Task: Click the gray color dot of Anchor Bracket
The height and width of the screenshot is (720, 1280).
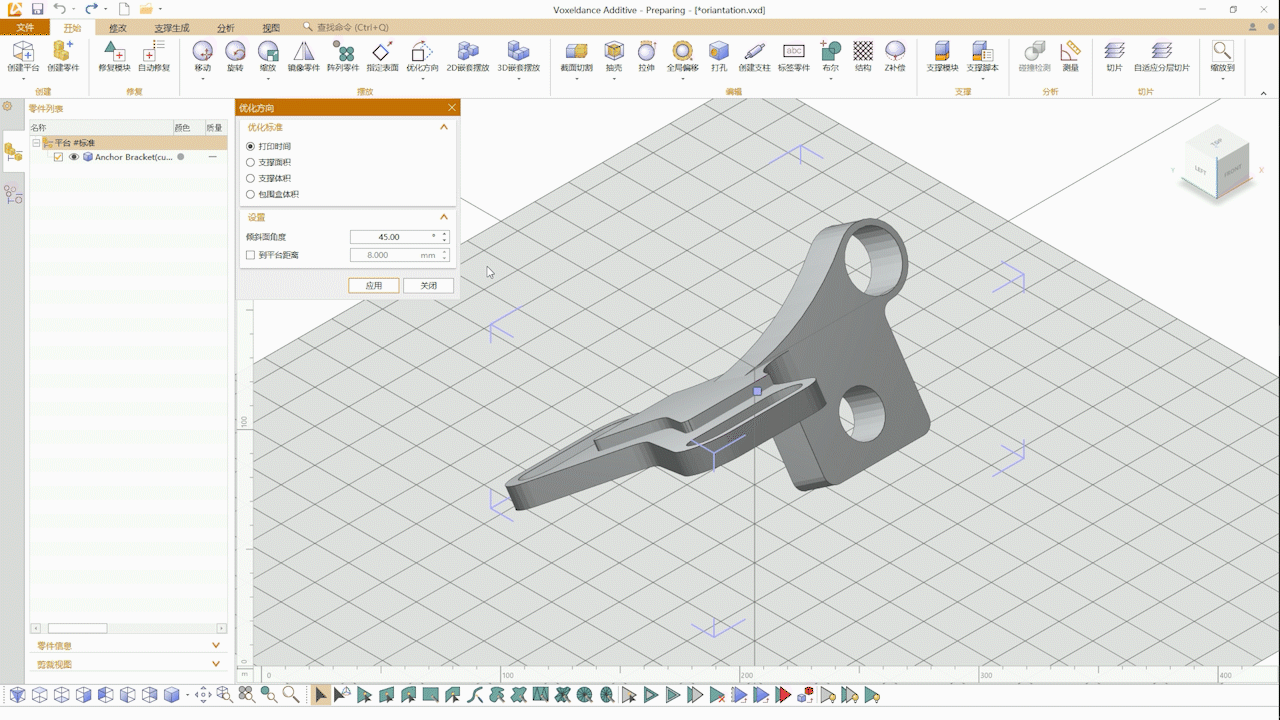Action: (181, 157)
